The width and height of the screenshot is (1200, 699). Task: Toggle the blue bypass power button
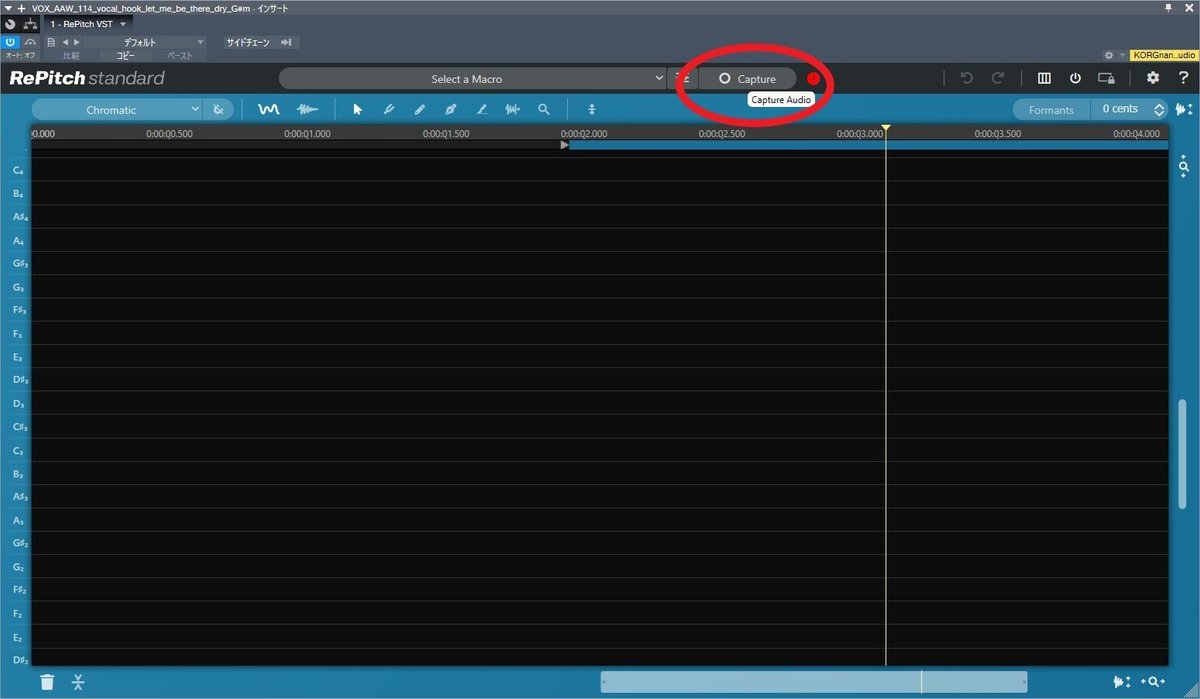click(x=10, y=41)
